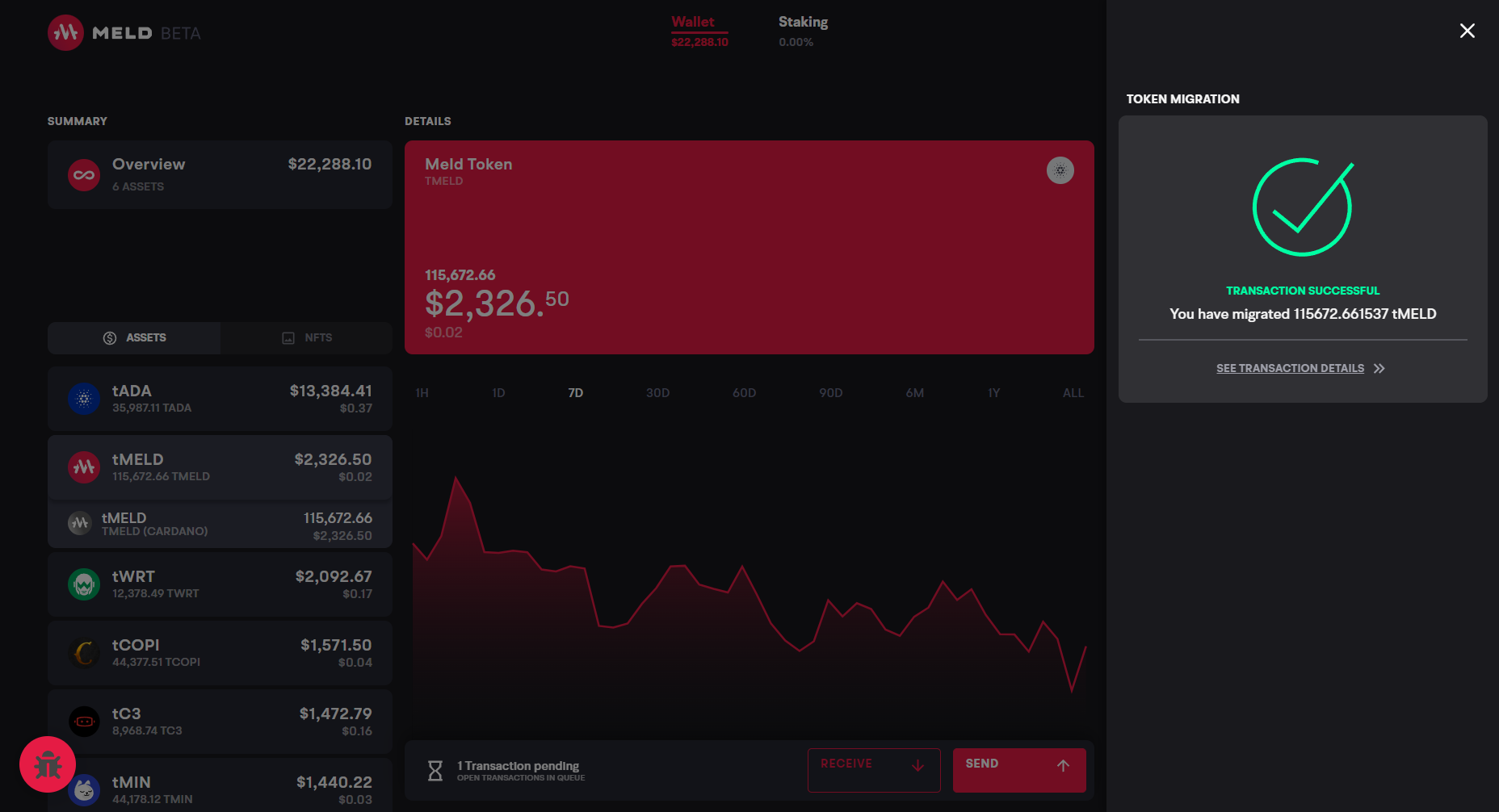Image resolution: width=1499 pixels, height=812 pixels.
Task: Click the tC3 token icon
Action: pos(84,722)
